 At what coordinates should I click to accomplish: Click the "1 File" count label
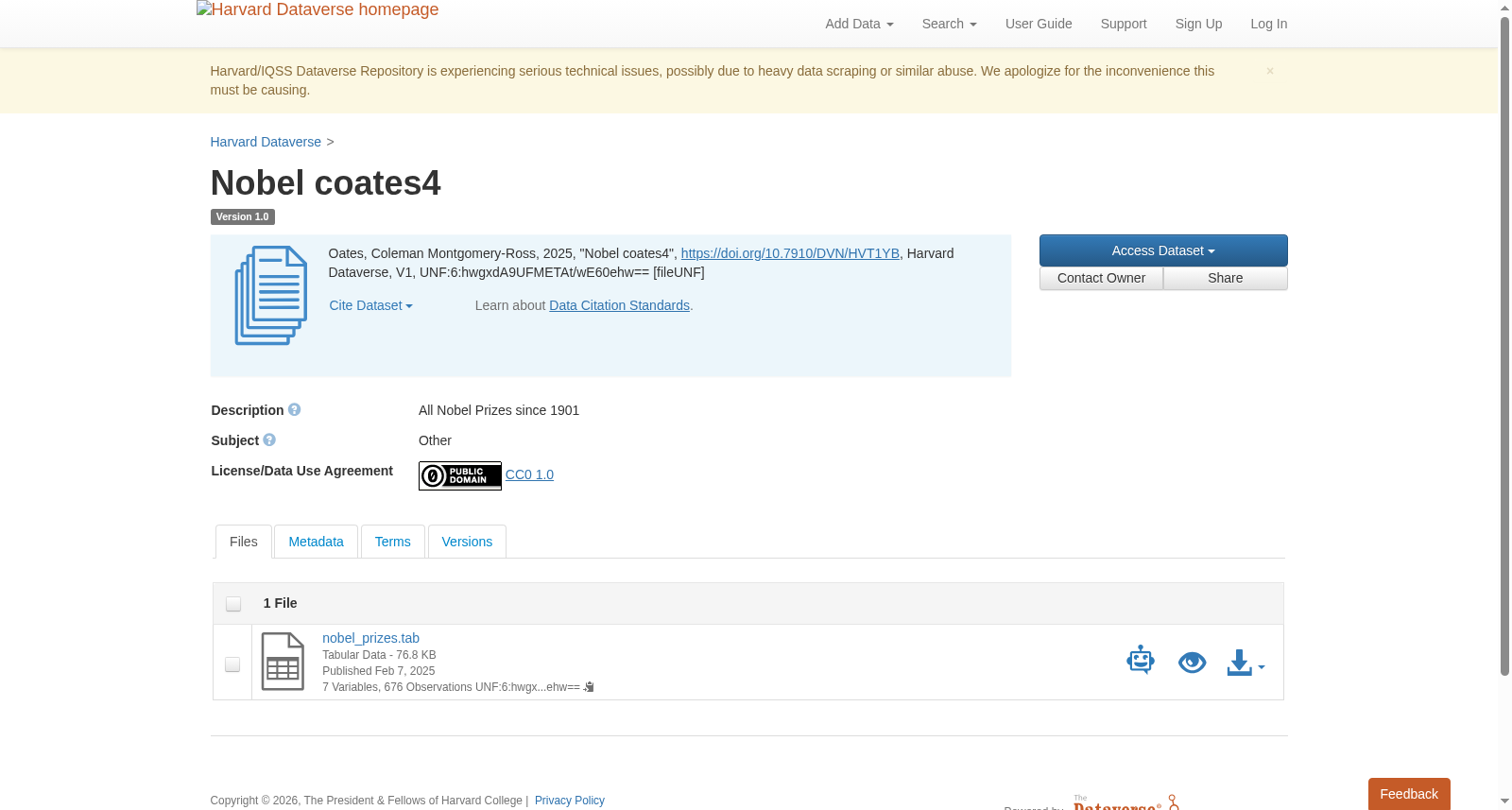tap(280, 603)
